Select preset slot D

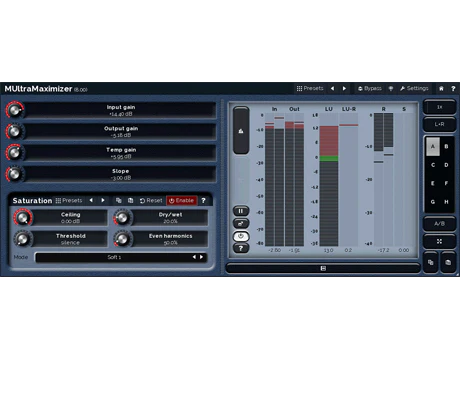tap(446, 165)
